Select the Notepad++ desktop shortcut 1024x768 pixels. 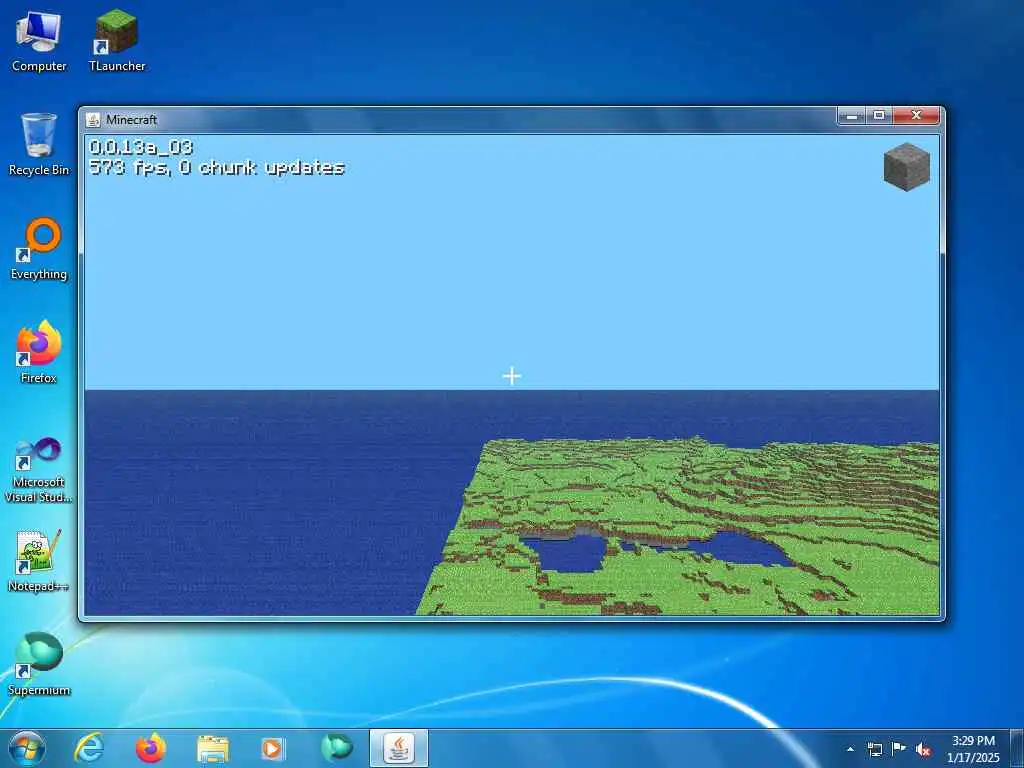point(39,560)
